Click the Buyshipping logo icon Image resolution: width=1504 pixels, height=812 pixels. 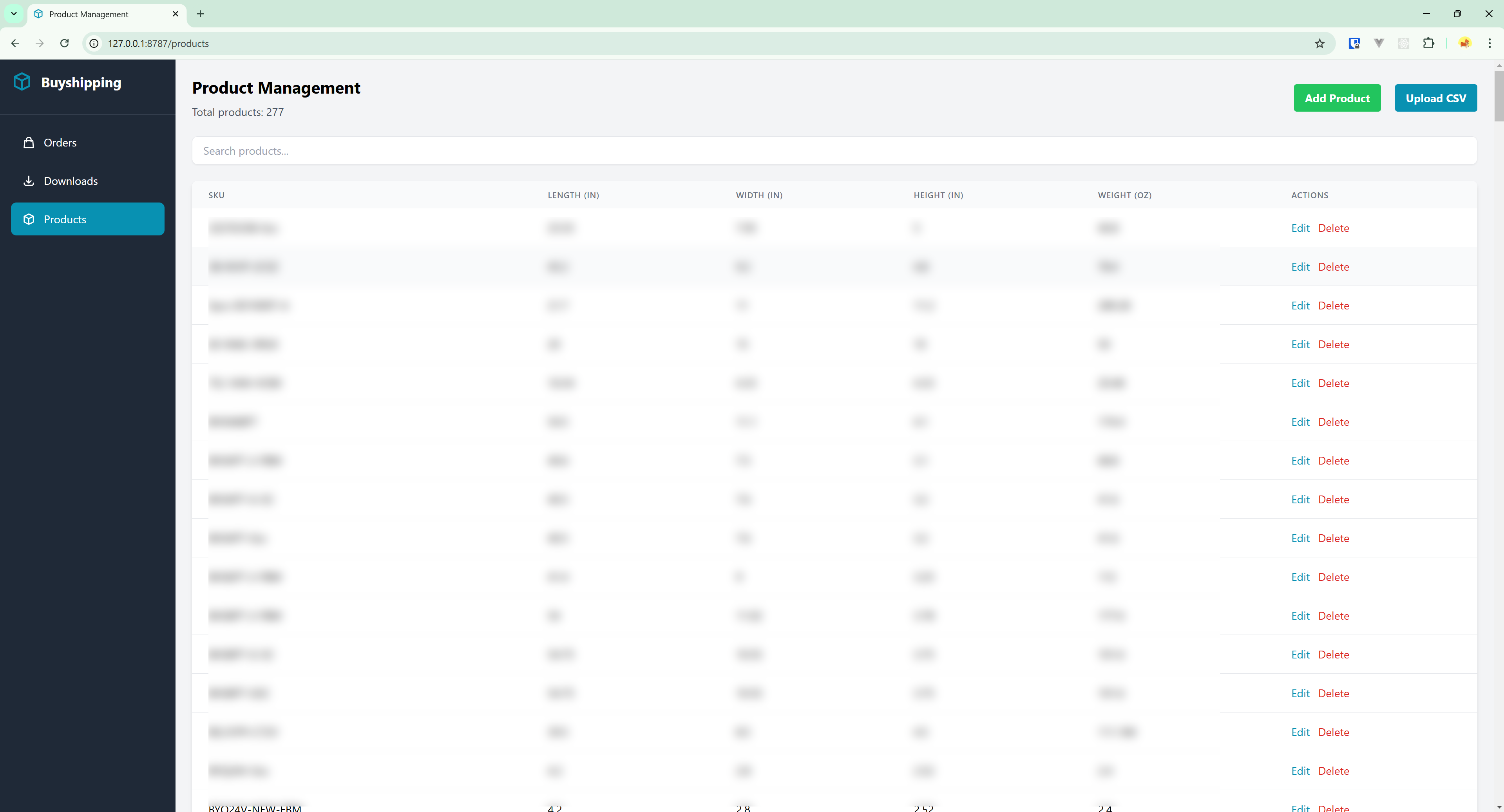pyautogui.click(x=22, y=82)
